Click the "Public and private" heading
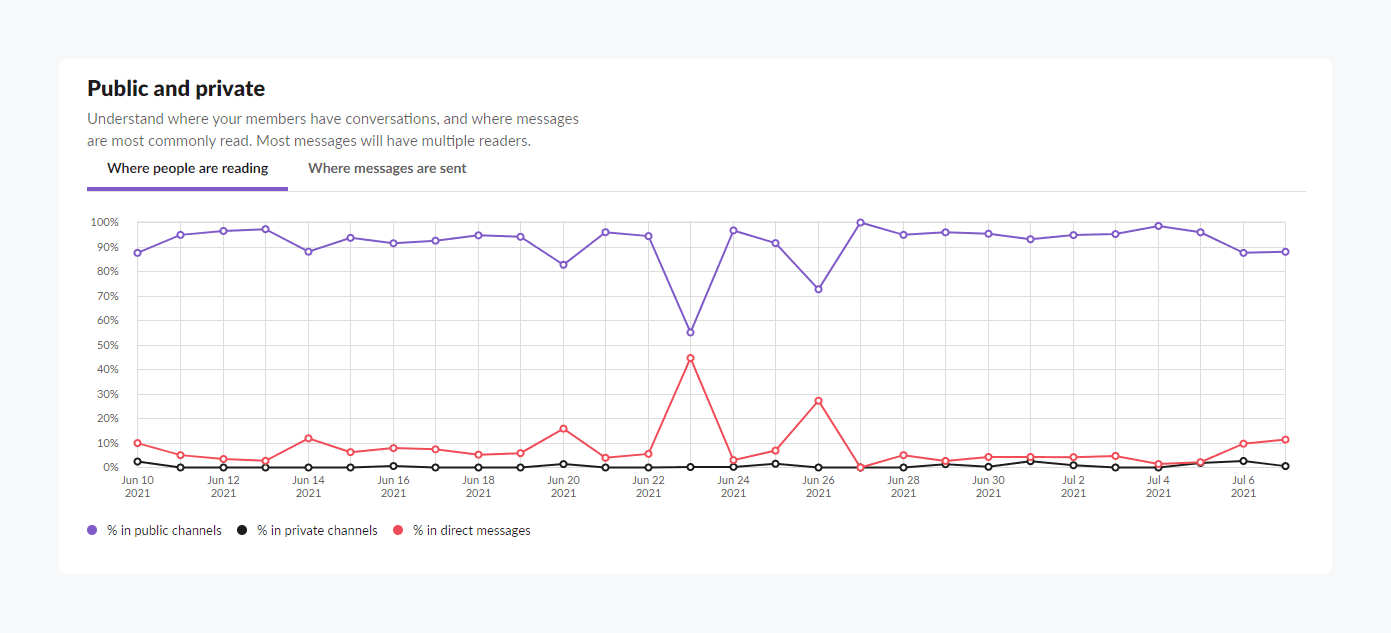Image resolution: width=1391 pixels, height=633 pixels. pyautogui.click(x=176, y=89)
